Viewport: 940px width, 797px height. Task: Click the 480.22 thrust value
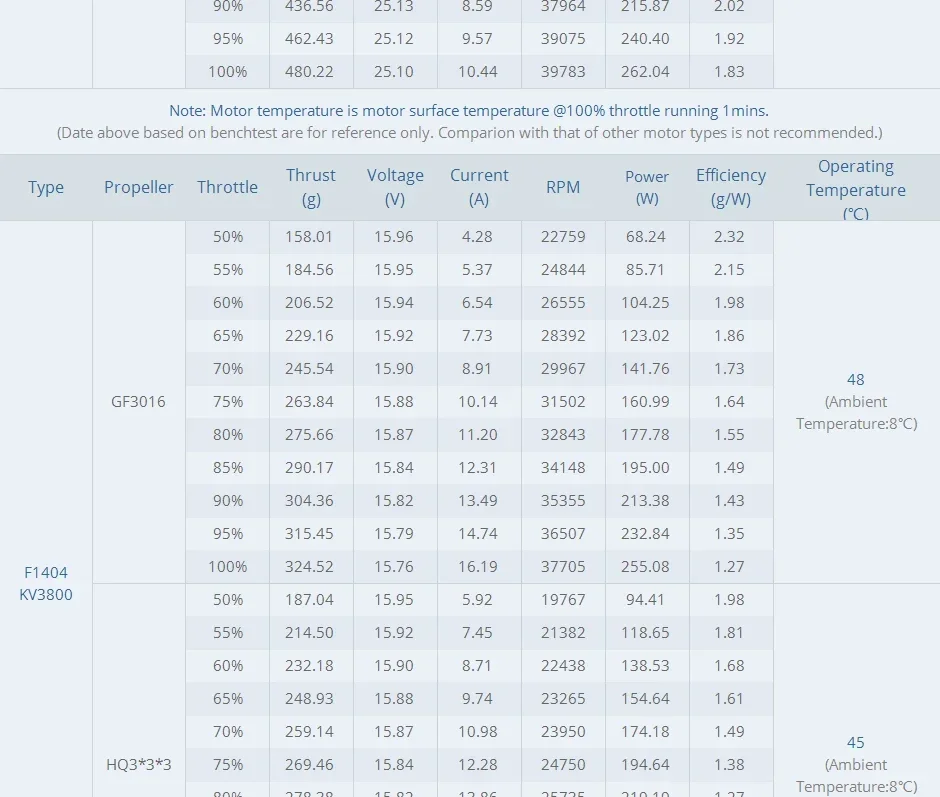pos(311,72)
